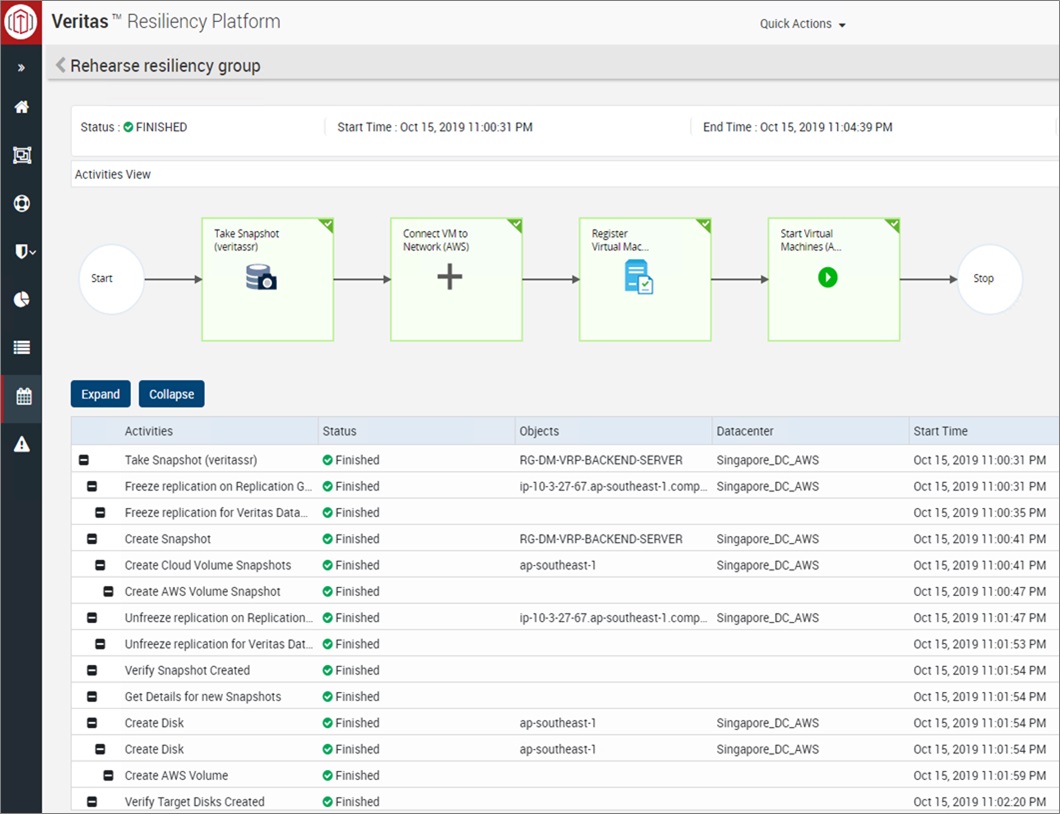
Task: Click the start time Oct 15, 2019 11:00:47 PM
Action: pos(980,592)
